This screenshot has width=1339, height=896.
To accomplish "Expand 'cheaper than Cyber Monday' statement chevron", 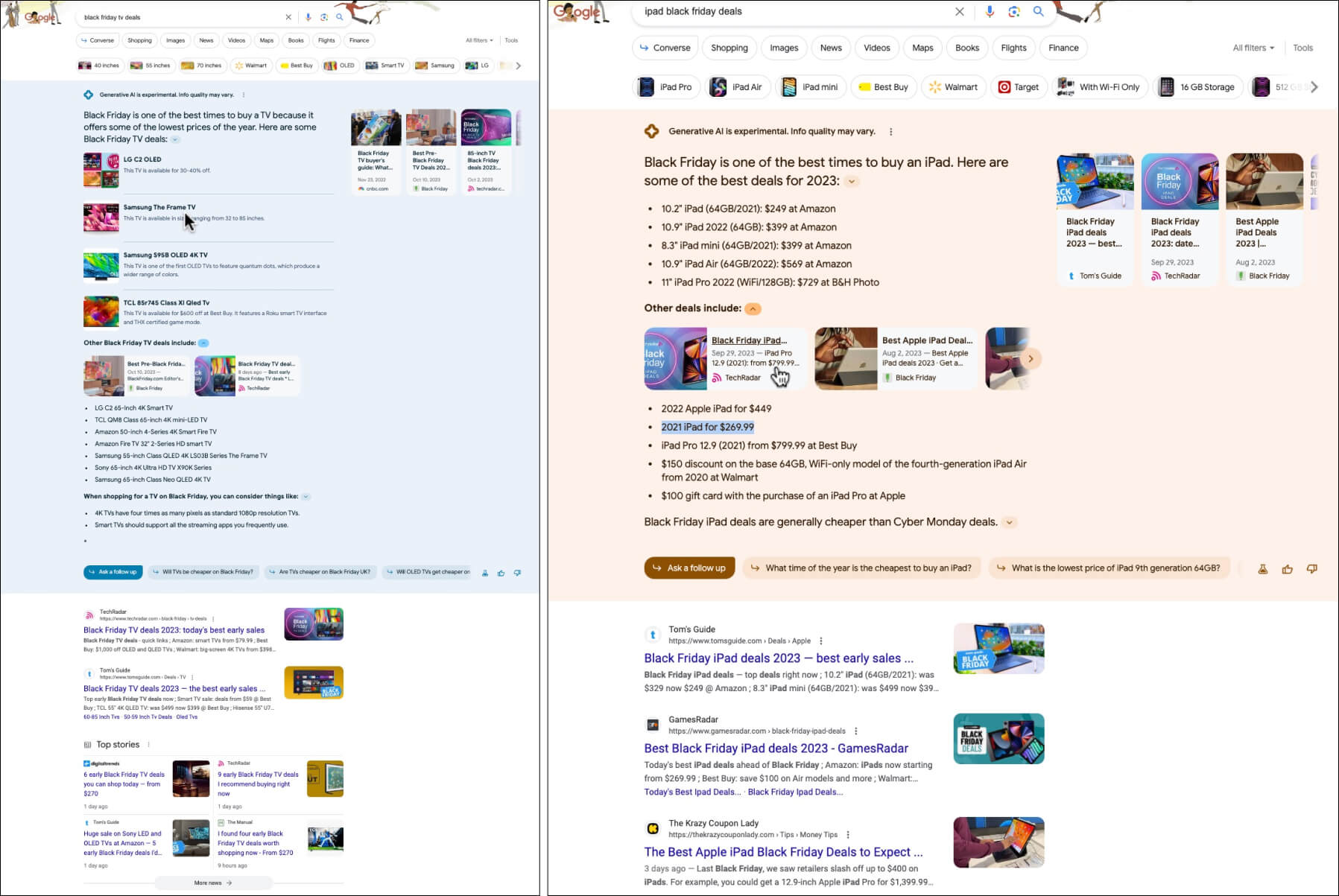I will (x=1009, y=522).
